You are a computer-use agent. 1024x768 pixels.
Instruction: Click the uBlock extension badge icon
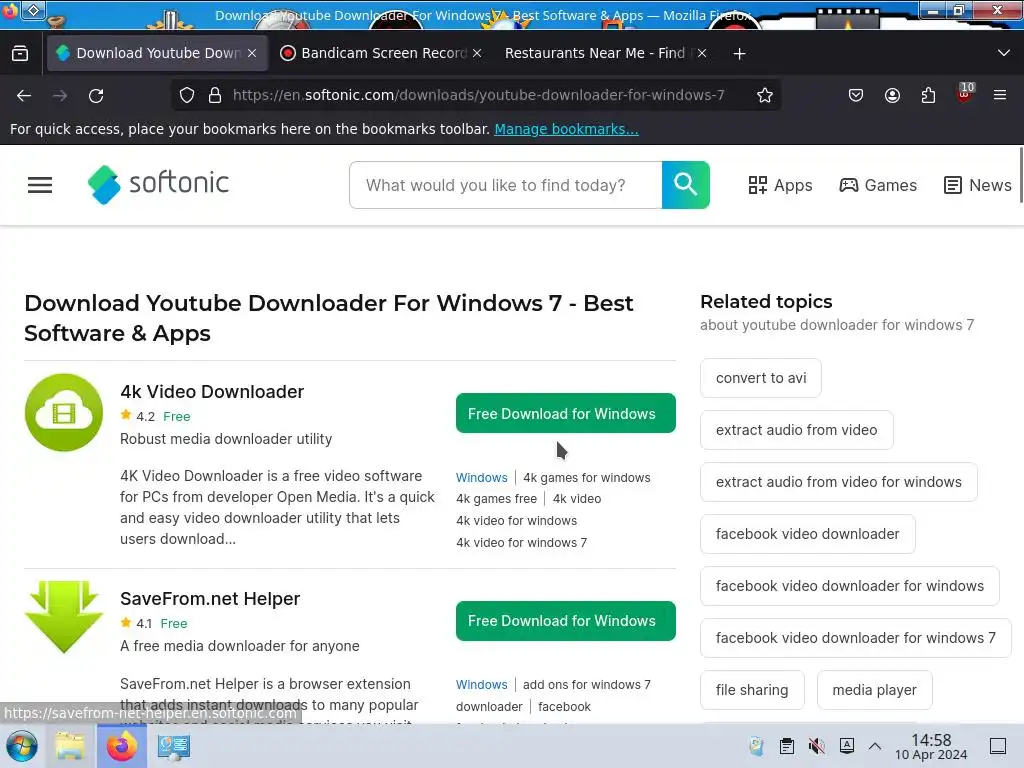point(964,94)
